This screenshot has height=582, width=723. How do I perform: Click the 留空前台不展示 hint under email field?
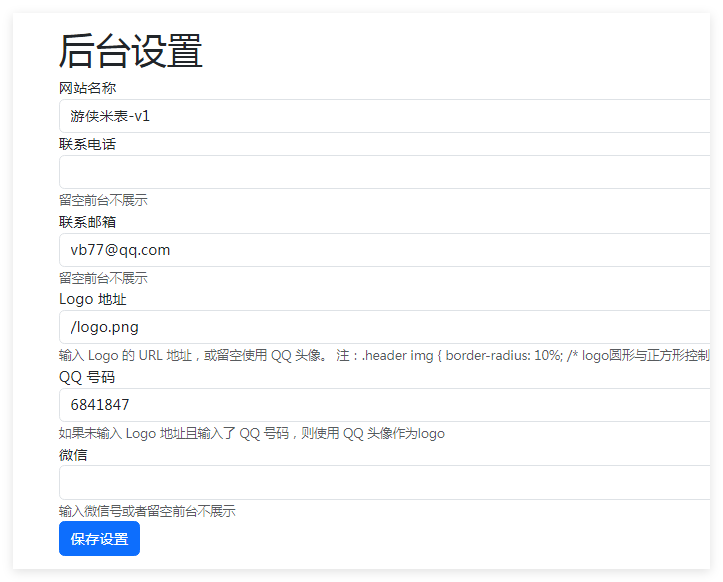pos(103,278)
